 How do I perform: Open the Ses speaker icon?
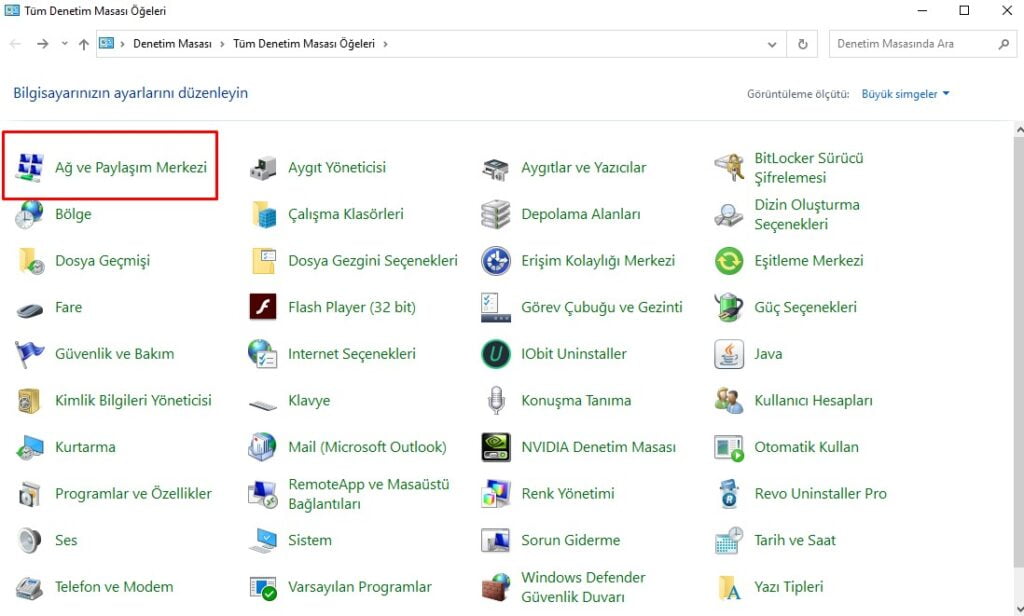coord(30,540)
